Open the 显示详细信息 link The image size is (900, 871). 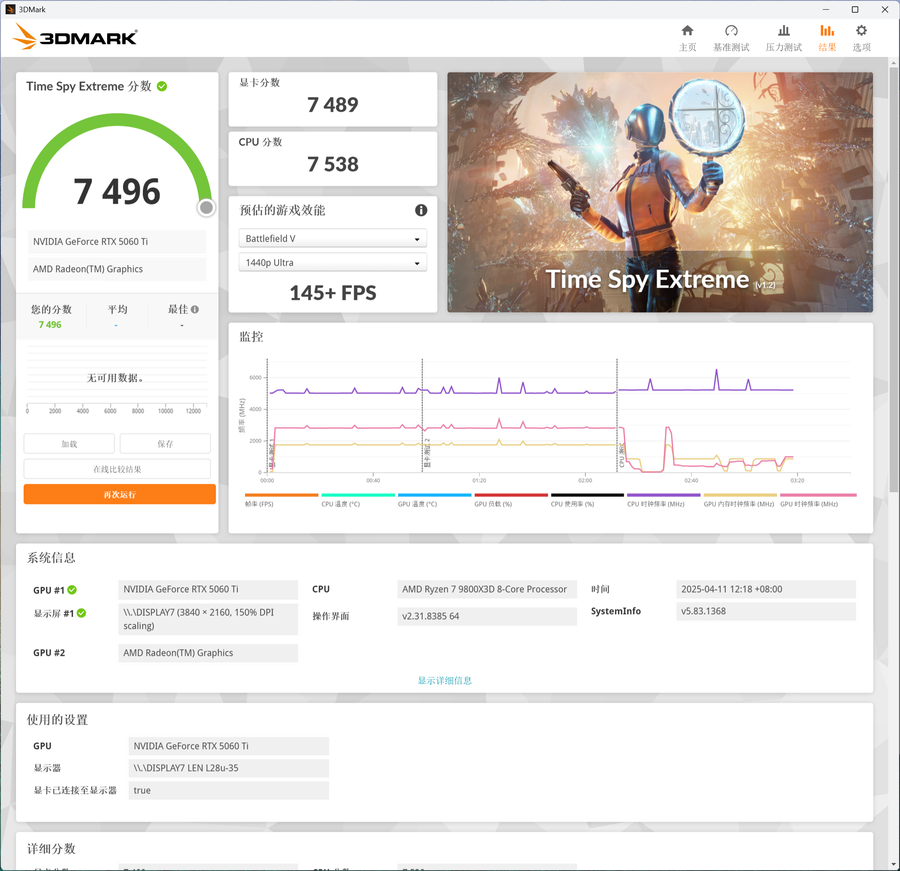click(x=444, y=680)
